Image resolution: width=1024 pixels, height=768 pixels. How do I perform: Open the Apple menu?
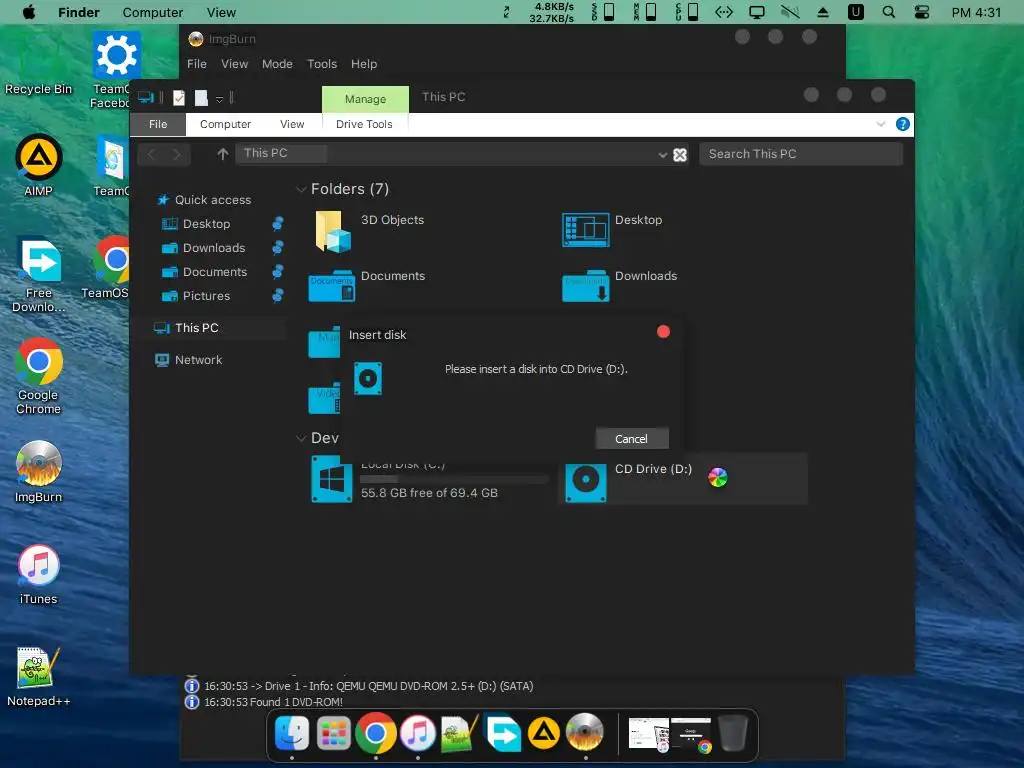tap(29, 12)
